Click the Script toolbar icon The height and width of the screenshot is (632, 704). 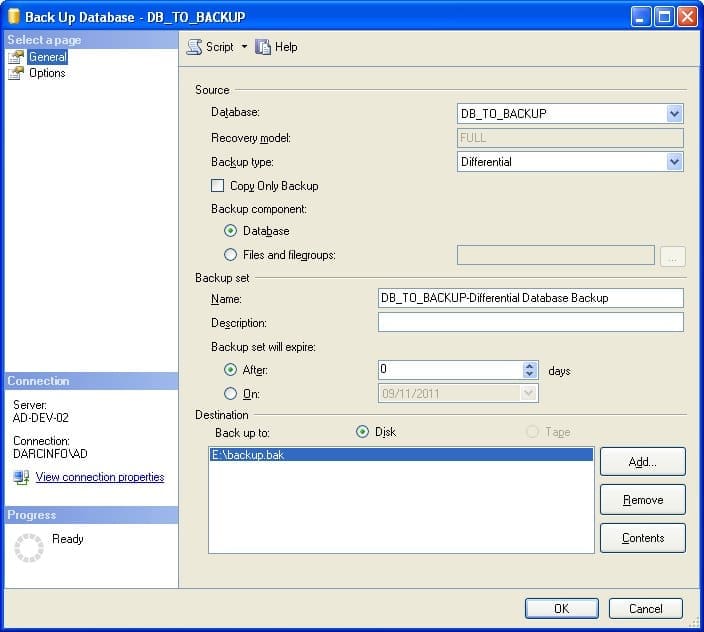[194, 47]
